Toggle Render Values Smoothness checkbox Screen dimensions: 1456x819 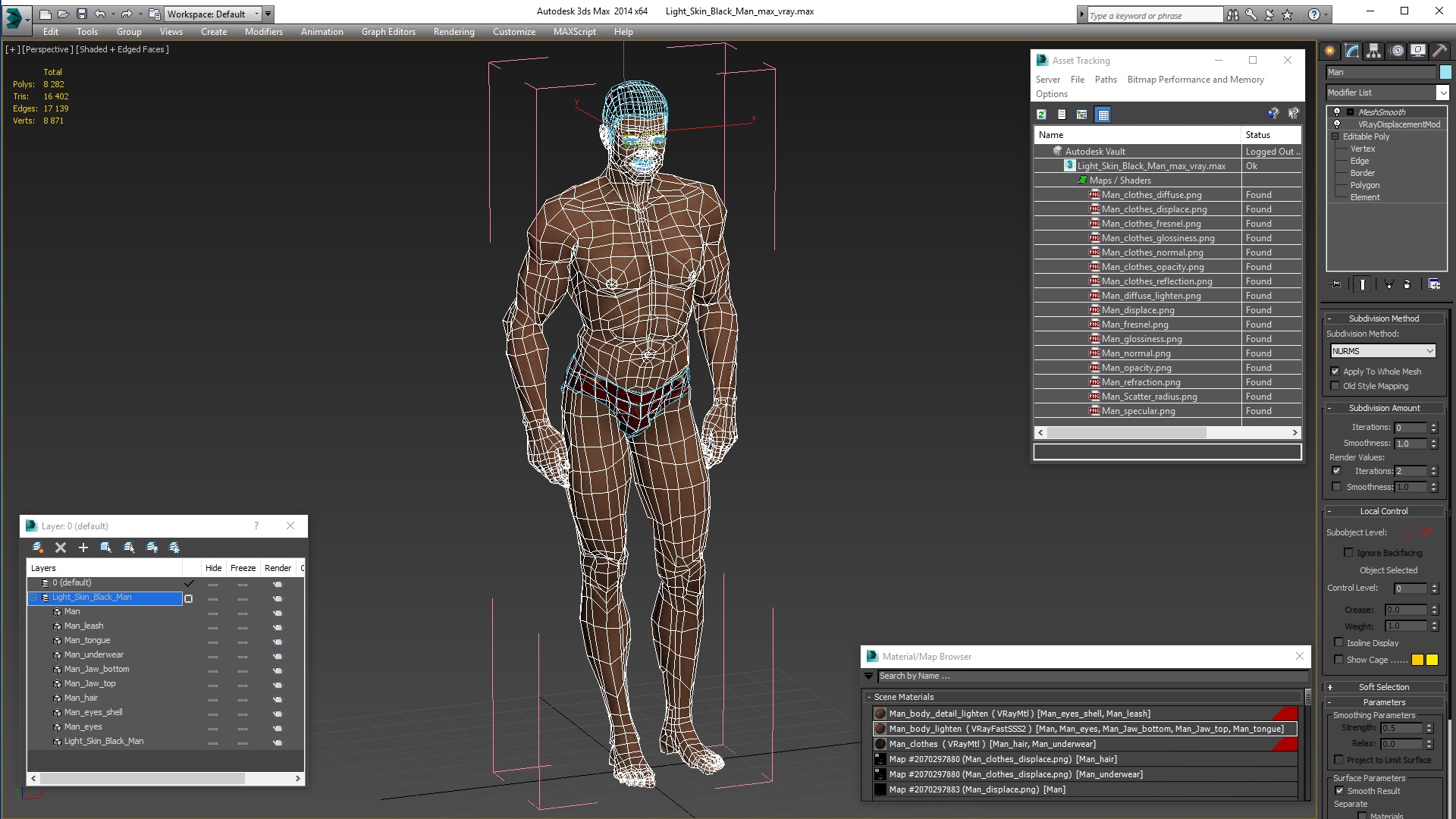[1336, 487]
